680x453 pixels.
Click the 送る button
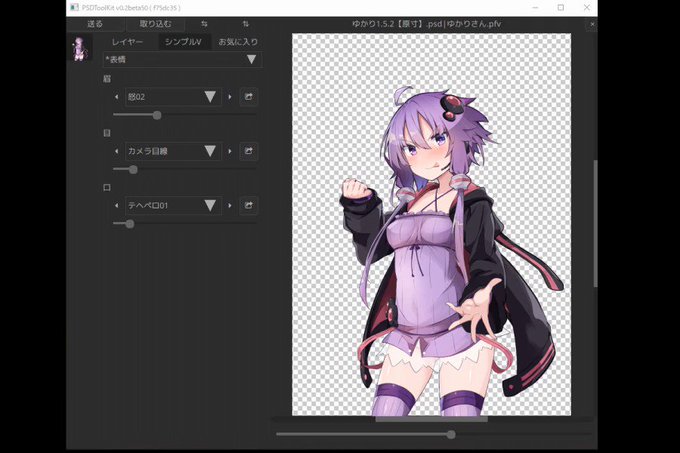[95, 24]
